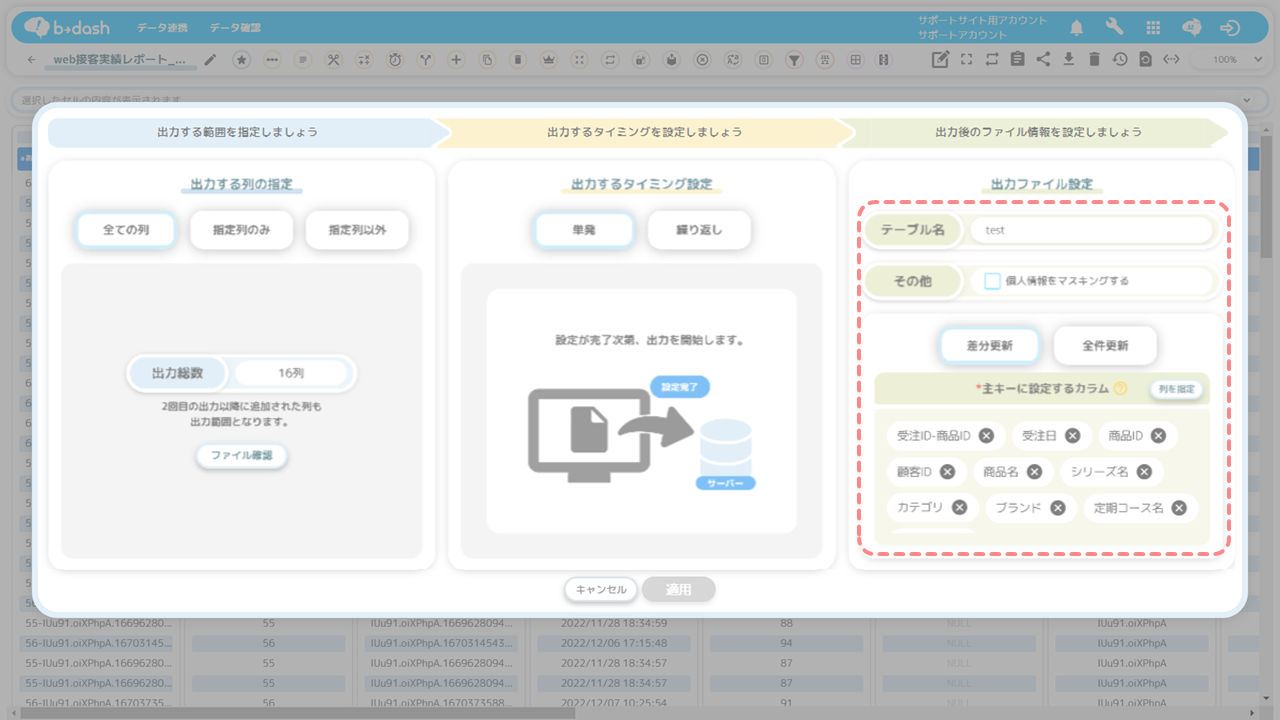Remove the 顧客ID key chip
Screen dimensions: 1280x720
point(947,472)
